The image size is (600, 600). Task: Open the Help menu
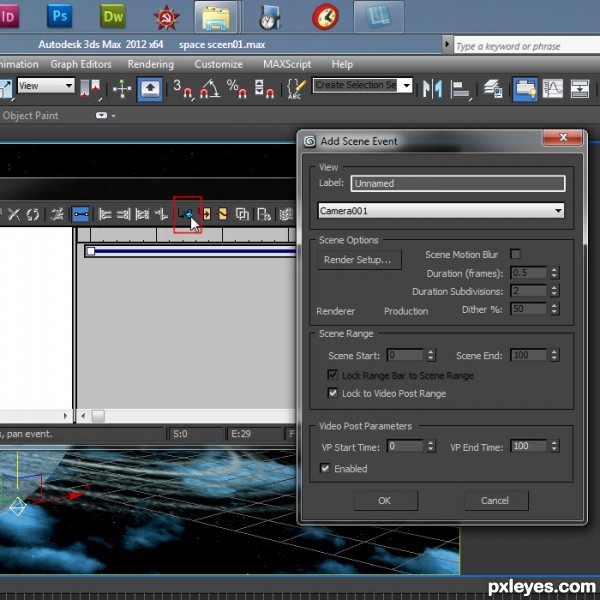(x=342, y=64)
